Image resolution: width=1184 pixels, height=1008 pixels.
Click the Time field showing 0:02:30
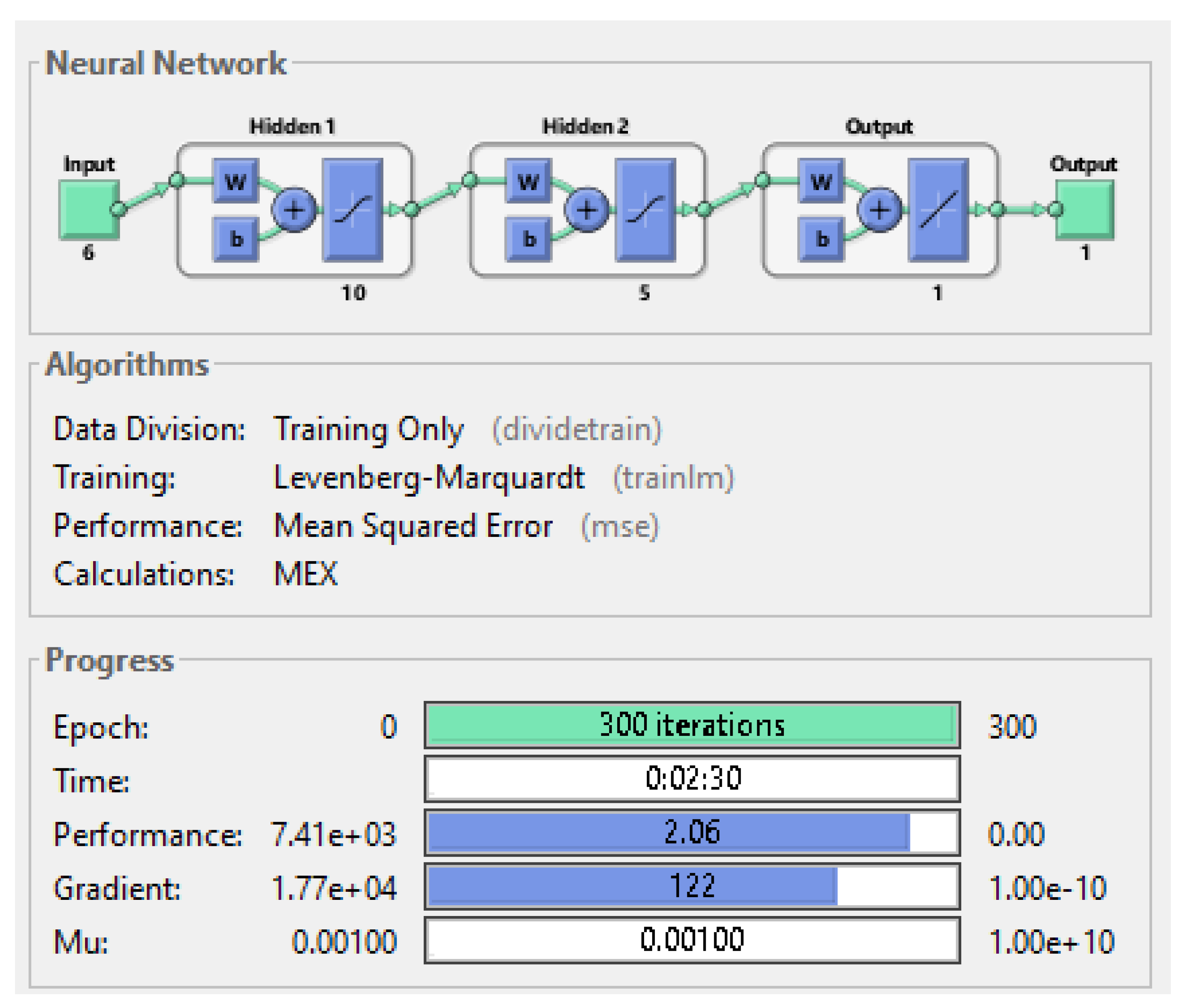(692, 778)
